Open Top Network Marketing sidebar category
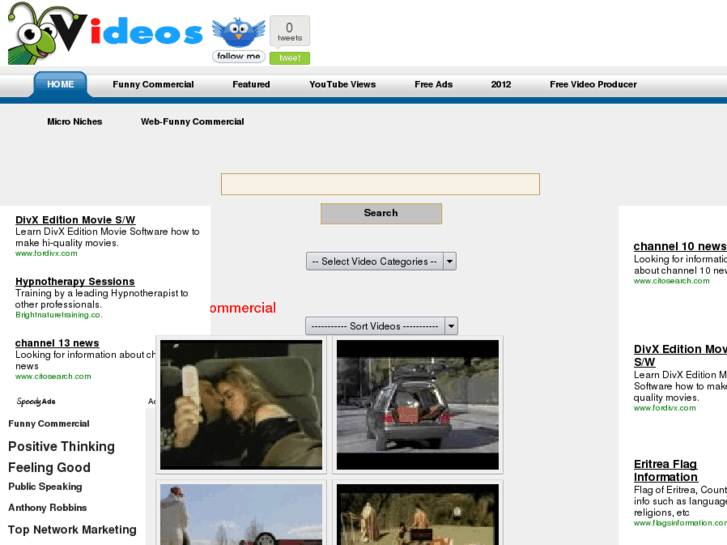The image size is (727, 545). click(x=72, y=530)
